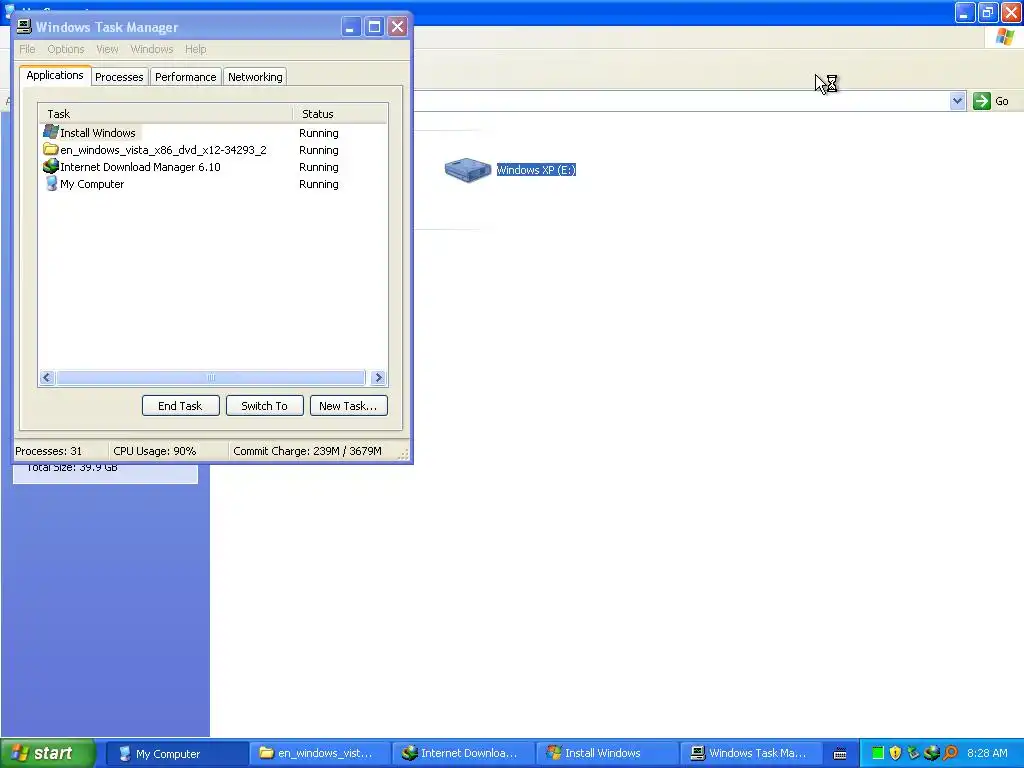Click 'Commit Charge: 239M / 3679M' status text
1024x768 pixels.
tap(308, 451)
